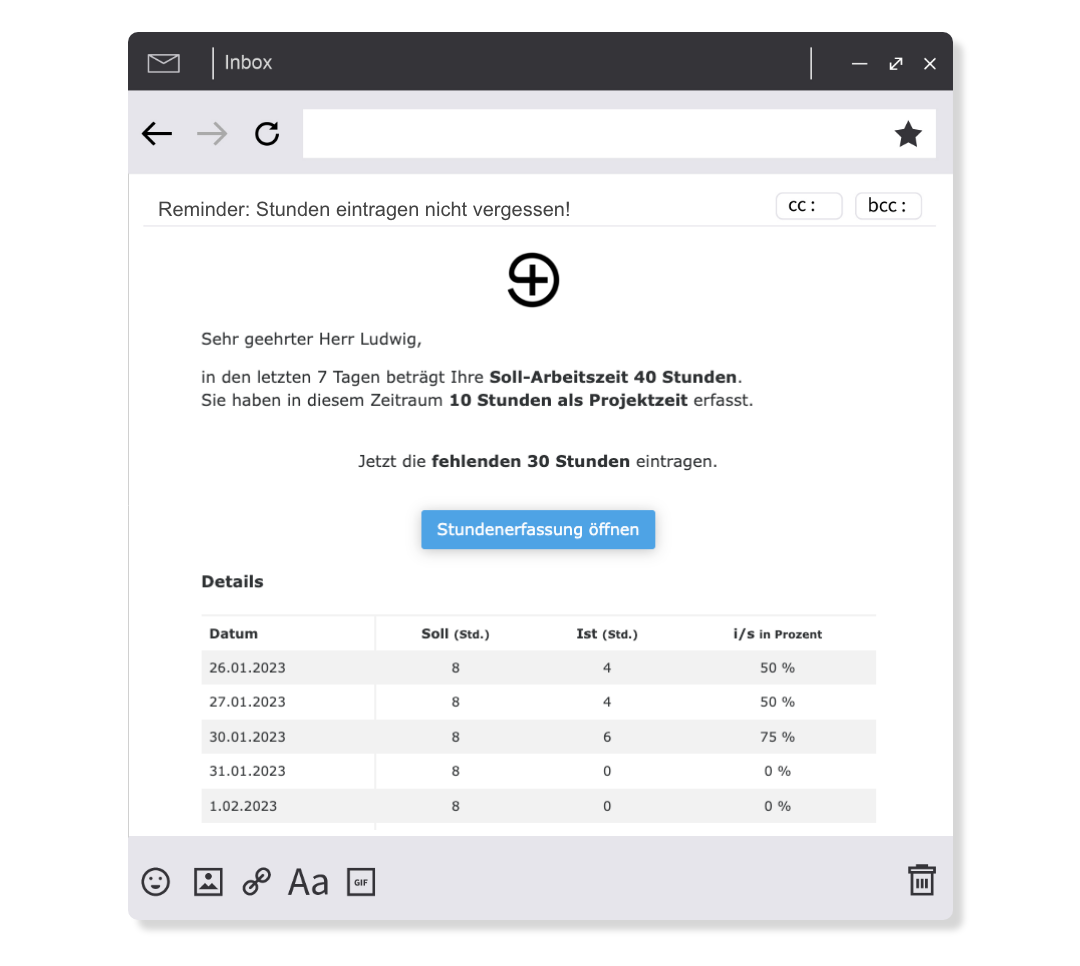Click the circular plus logo
Viewport: 1080px width, 966px height.
click(x=533, y=280)
